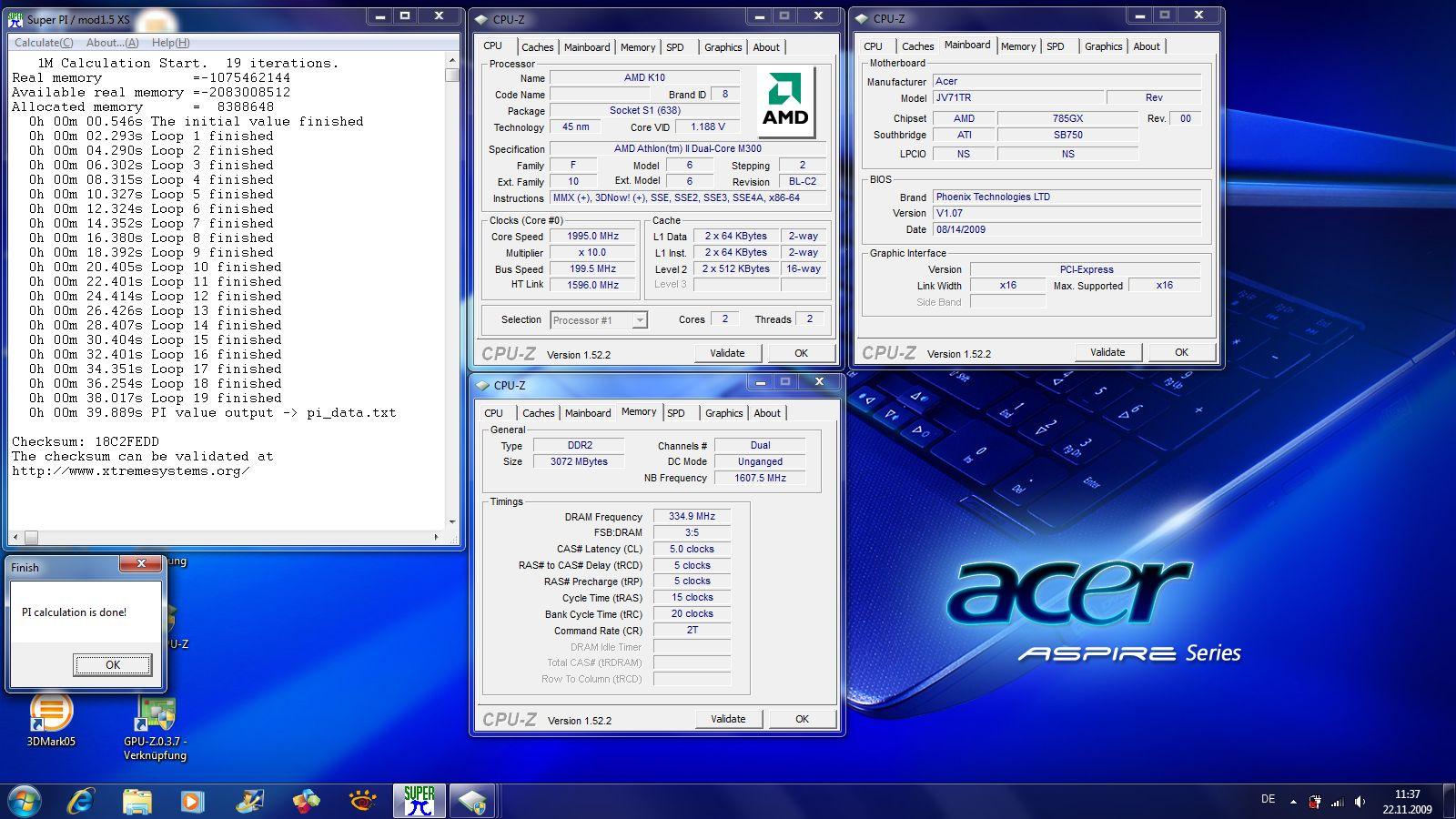Open the GPU-Z.0.3.7 Verknüpfung desktop shortcut

pos(155,728)
